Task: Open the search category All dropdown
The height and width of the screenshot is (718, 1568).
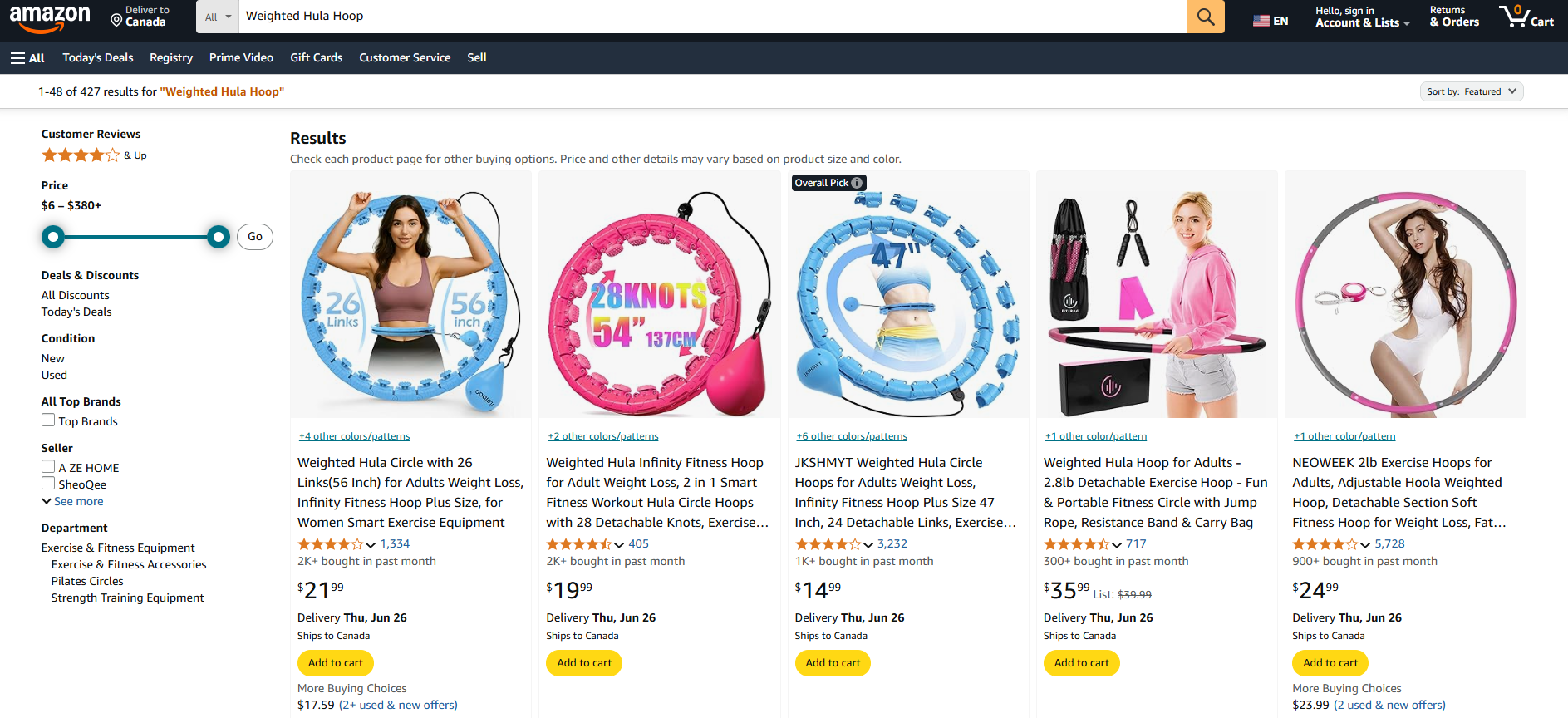Action: [x=218, y=17]
